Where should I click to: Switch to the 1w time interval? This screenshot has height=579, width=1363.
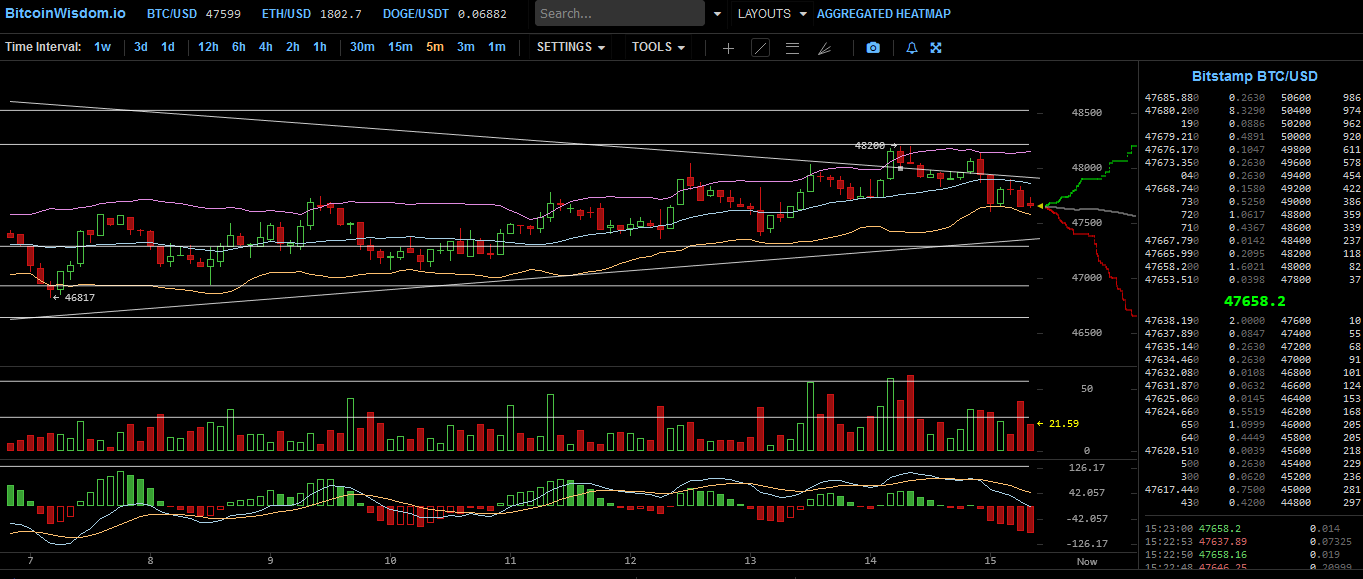pos(103,47)
